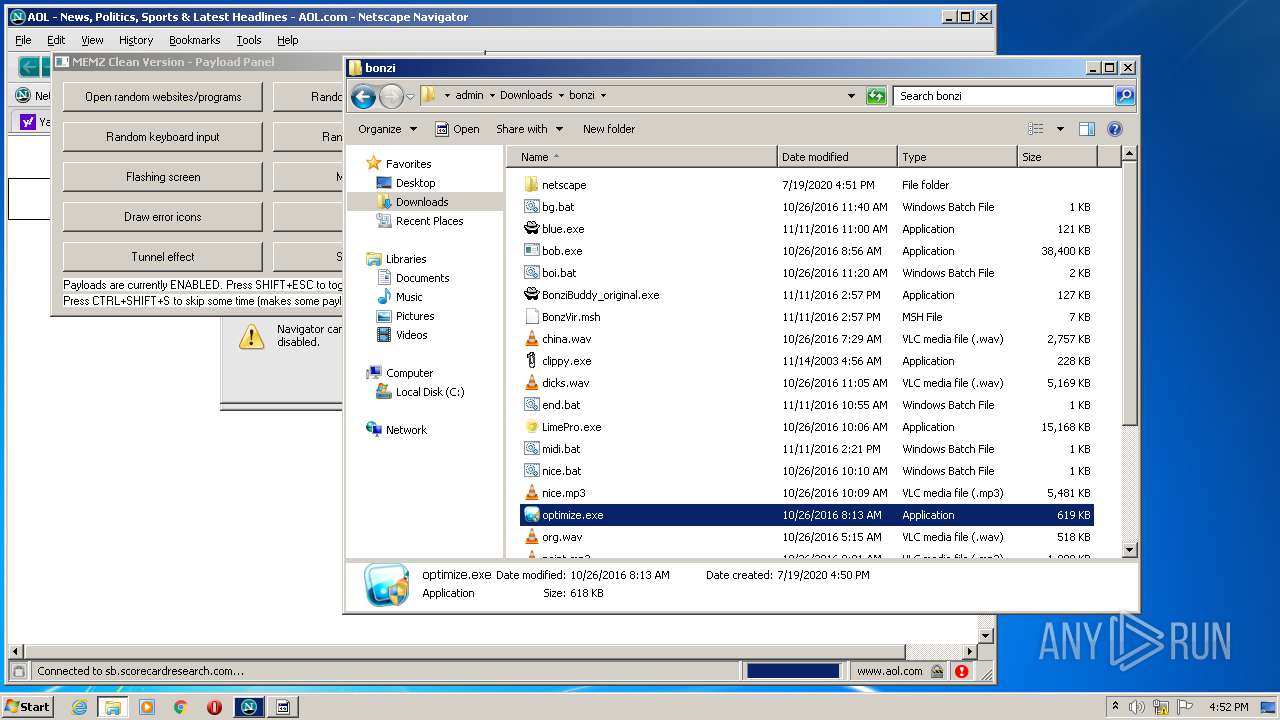Viewport: 1280px width, 720px height.
Task: Toggle the Tunnel effect payload
Action: [x=163, y=257]
